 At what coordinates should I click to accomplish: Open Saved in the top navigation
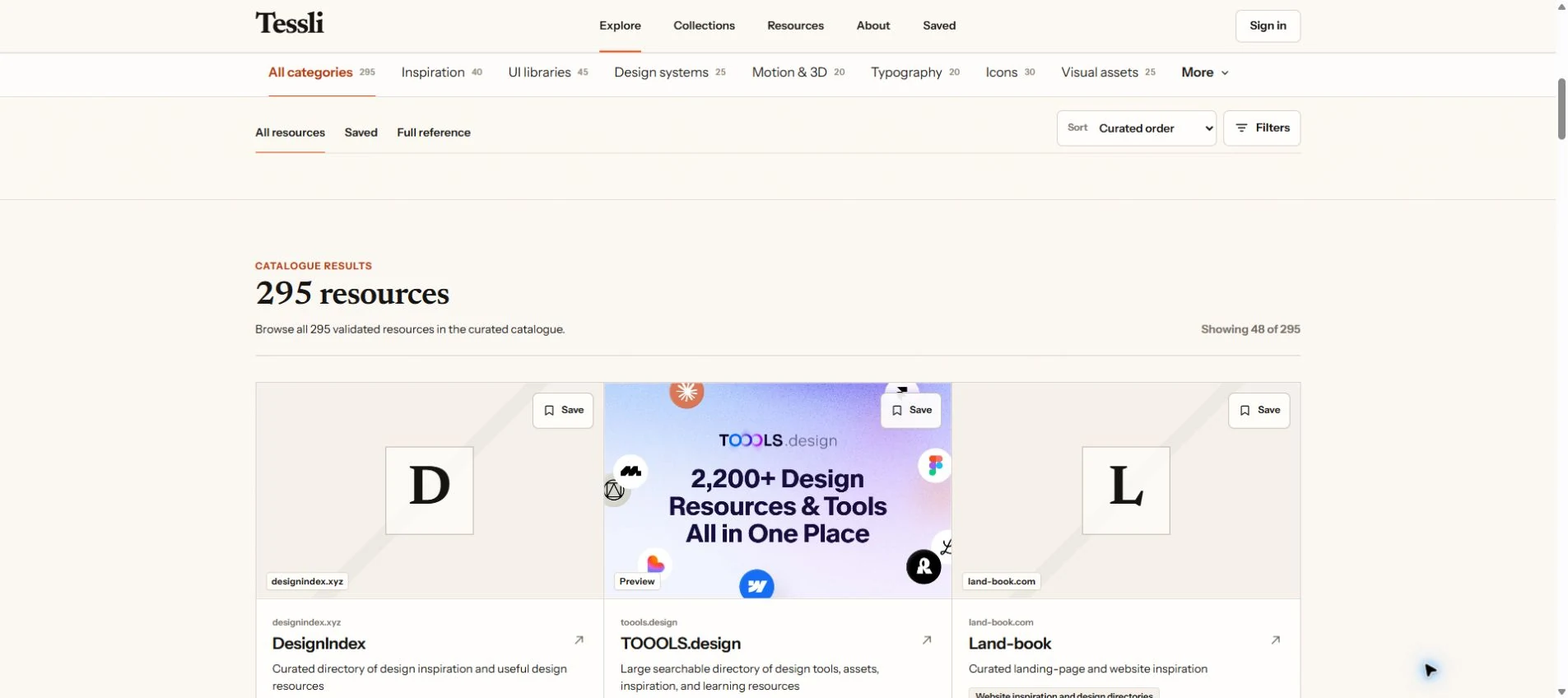tap(939, 26)
